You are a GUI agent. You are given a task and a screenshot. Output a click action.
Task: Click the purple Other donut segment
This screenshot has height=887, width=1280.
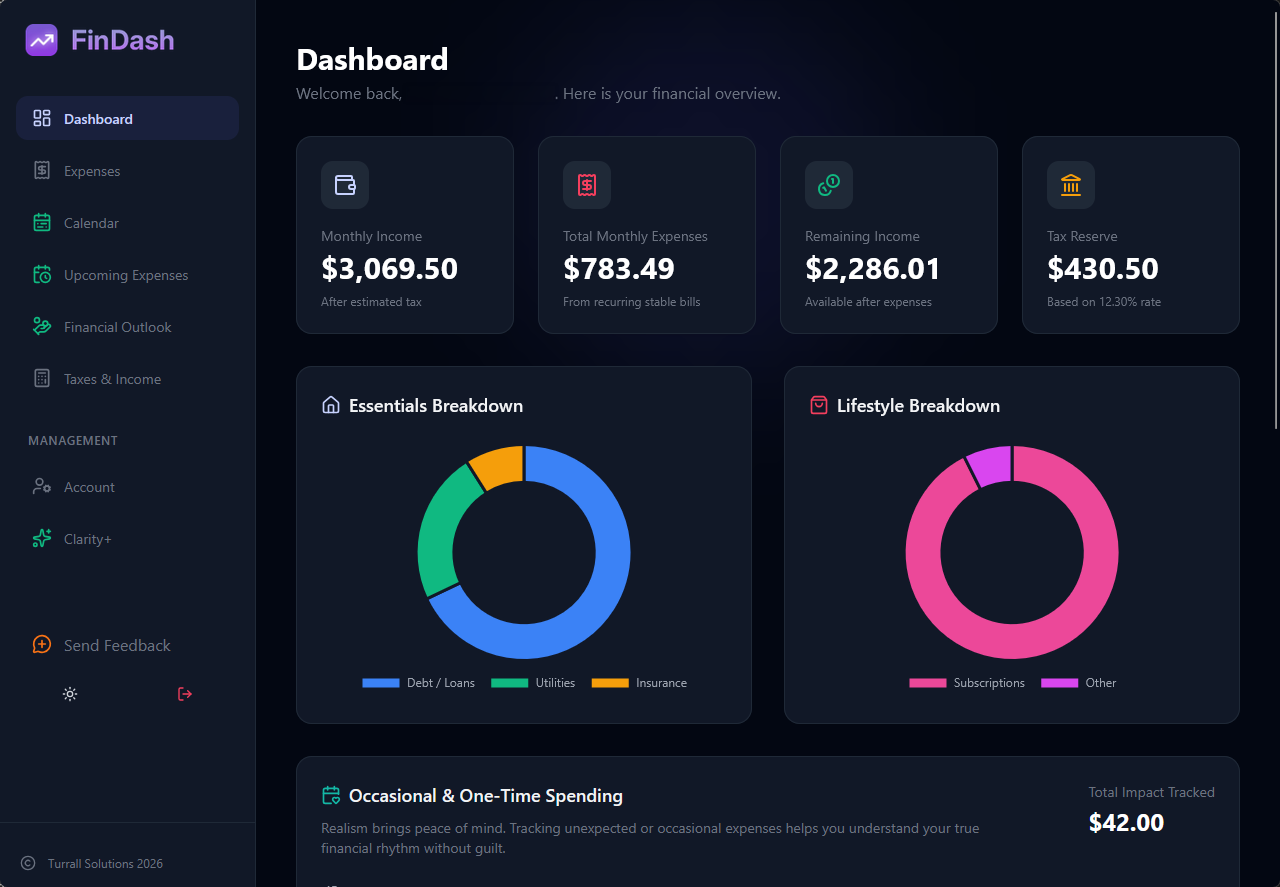[x=990, y=465]
